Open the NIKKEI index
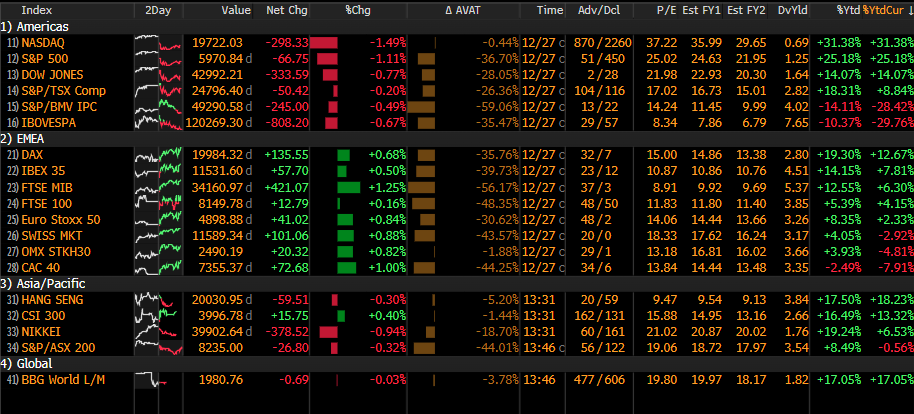 coord(40,332)
